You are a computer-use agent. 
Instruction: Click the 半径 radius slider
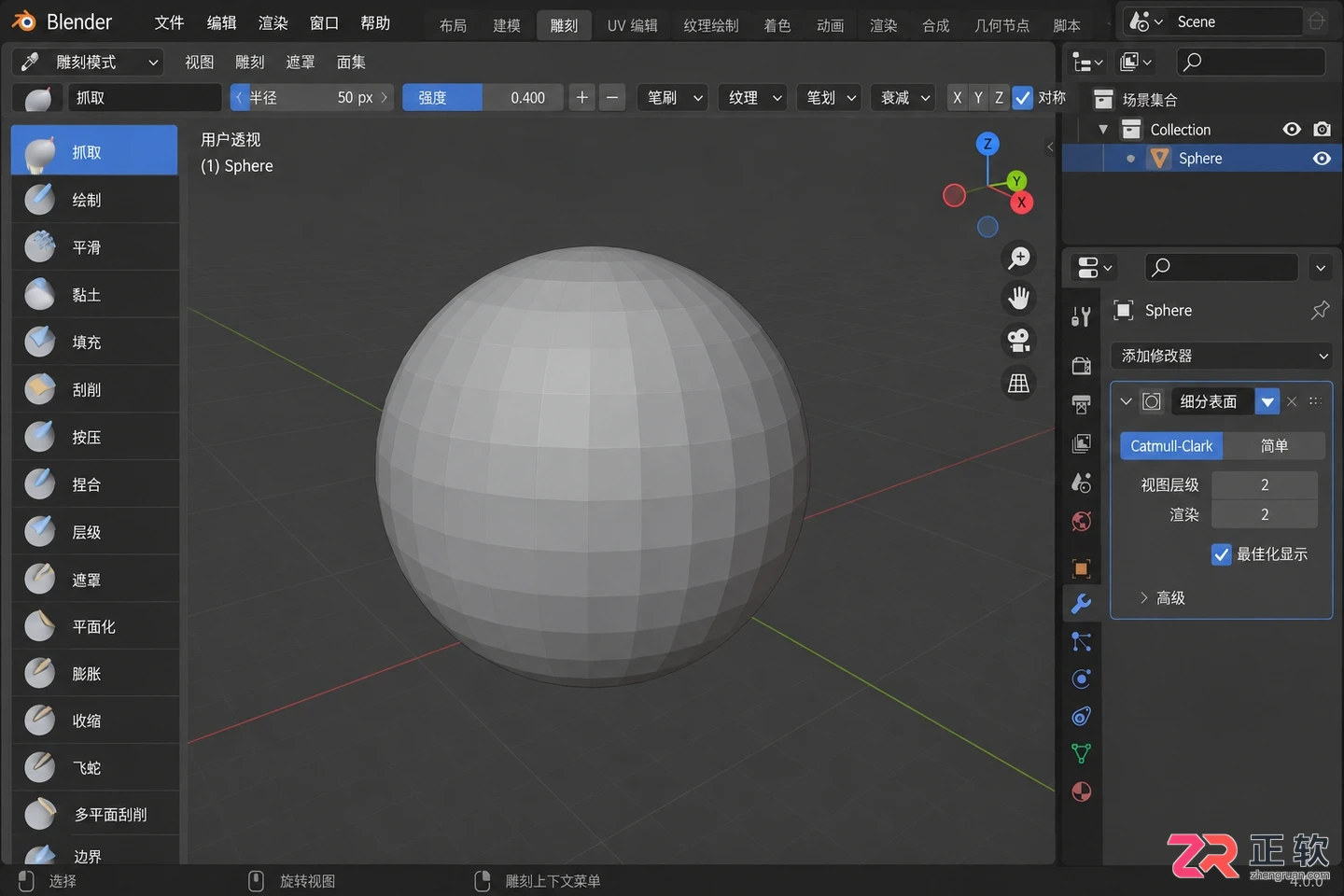[312, 97]
